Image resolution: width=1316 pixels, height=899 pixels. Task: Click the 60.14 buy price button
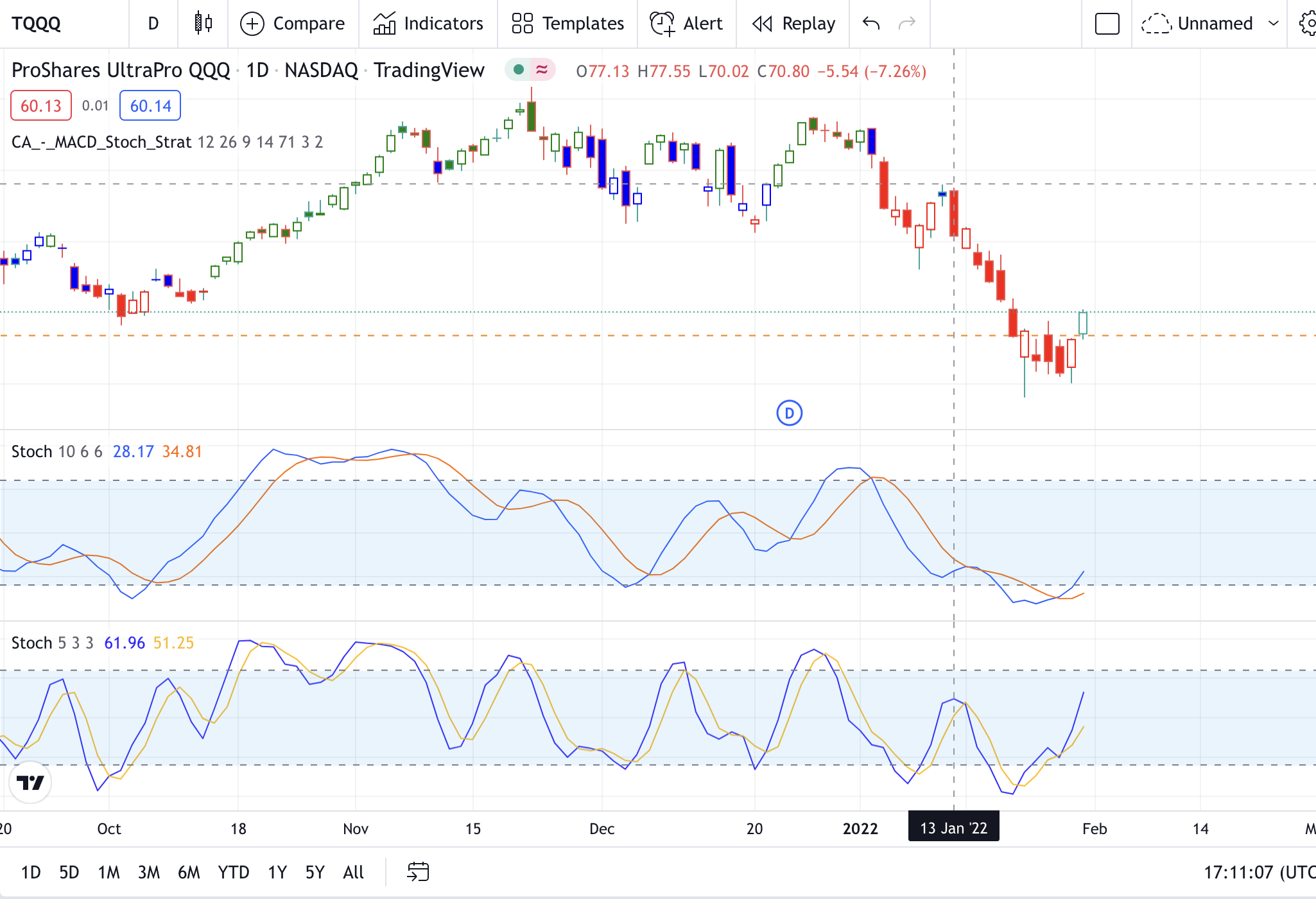[x=150, y=106]
